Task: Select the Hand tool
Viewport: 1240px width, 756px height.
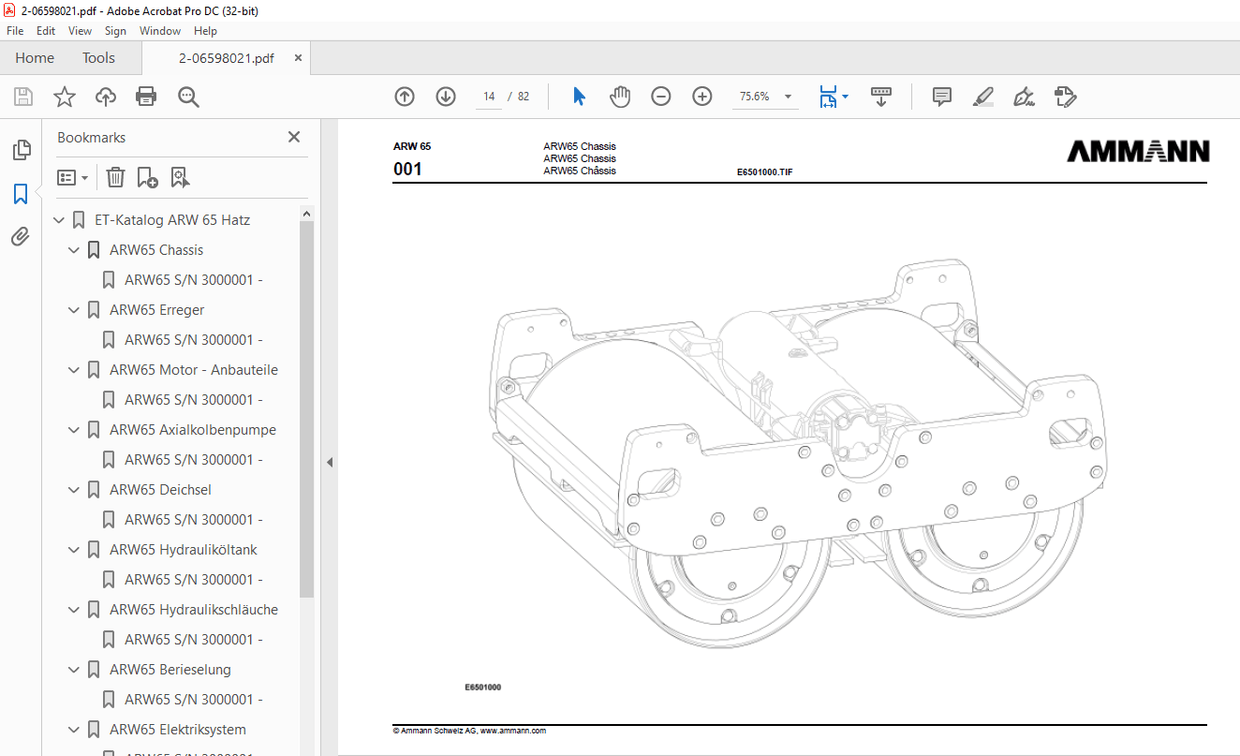Action: [x=620, y=96]
